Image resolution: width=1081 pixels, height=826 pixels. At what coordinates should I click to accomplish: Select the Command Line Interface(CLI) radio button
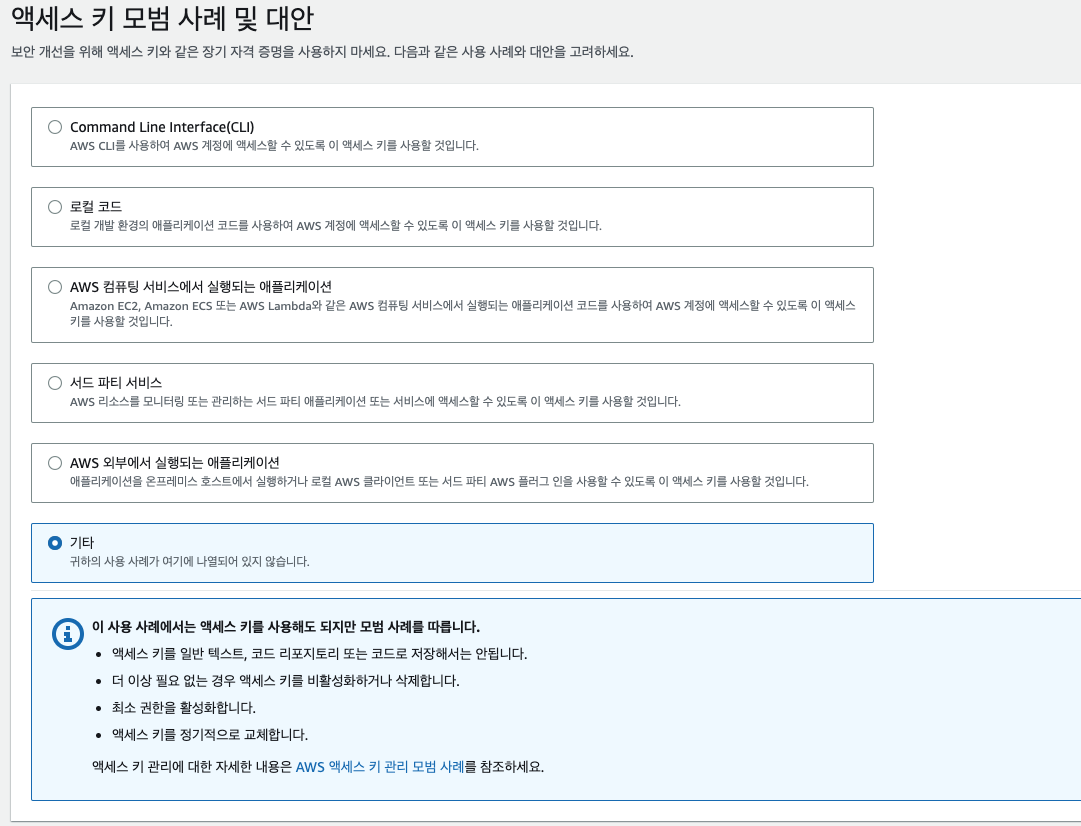(x=55, y=127)
